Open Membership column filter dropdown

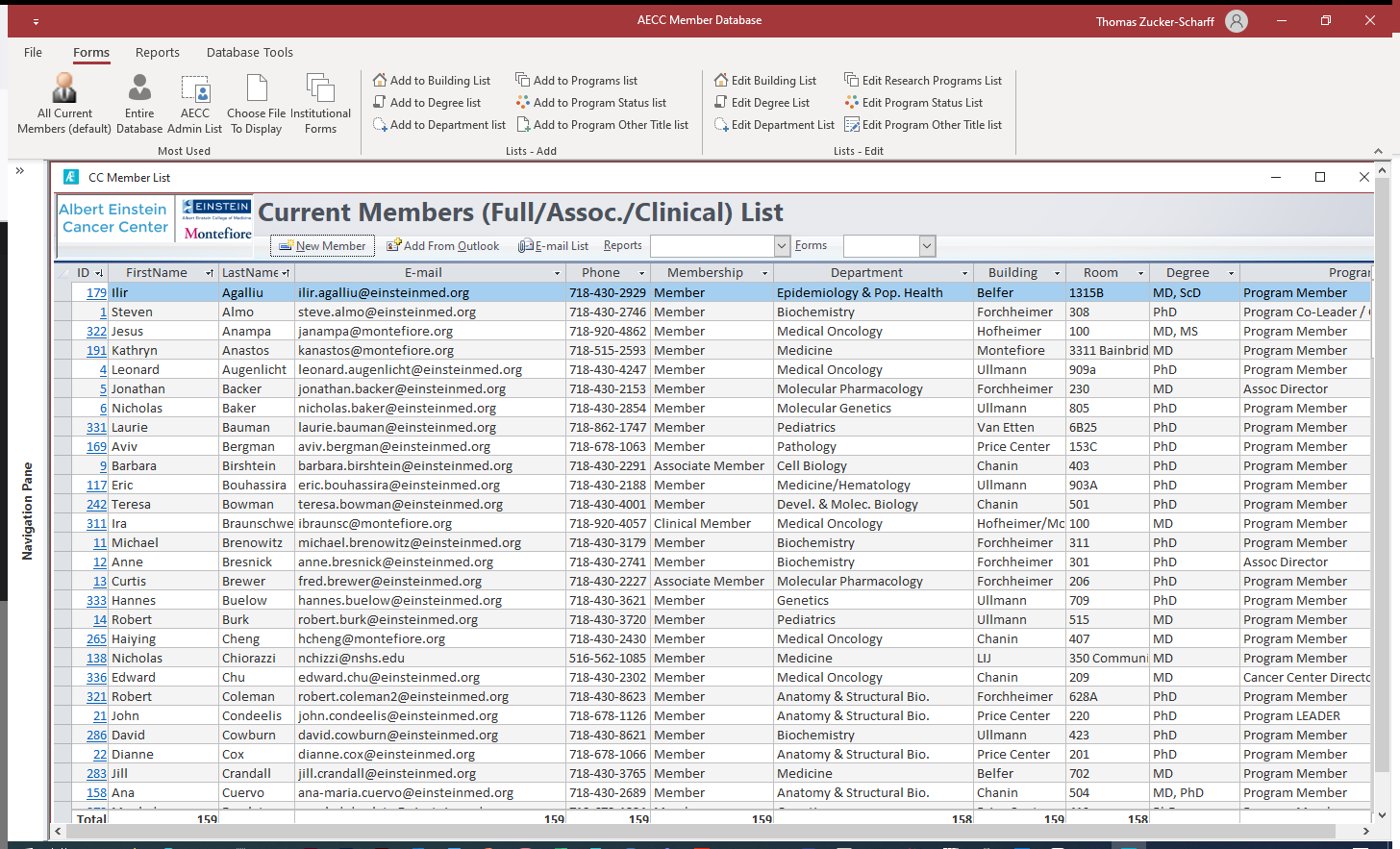765,273
